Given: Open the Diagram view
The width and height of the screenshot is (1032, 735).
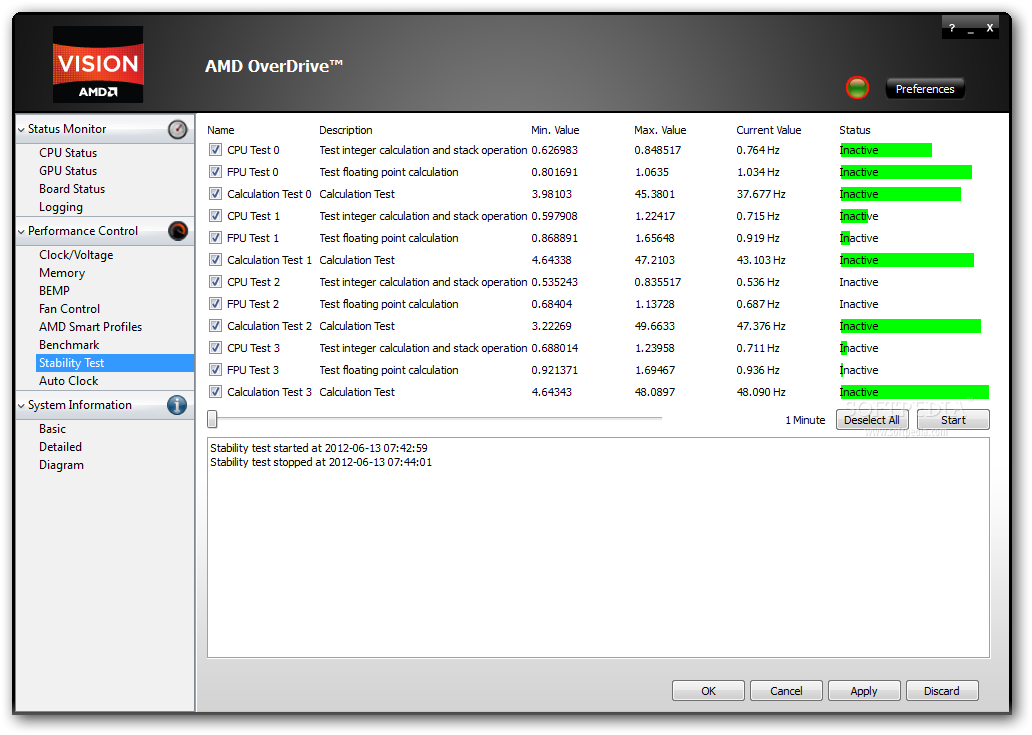Looking at the screenshot, I should tap(61, 465).
